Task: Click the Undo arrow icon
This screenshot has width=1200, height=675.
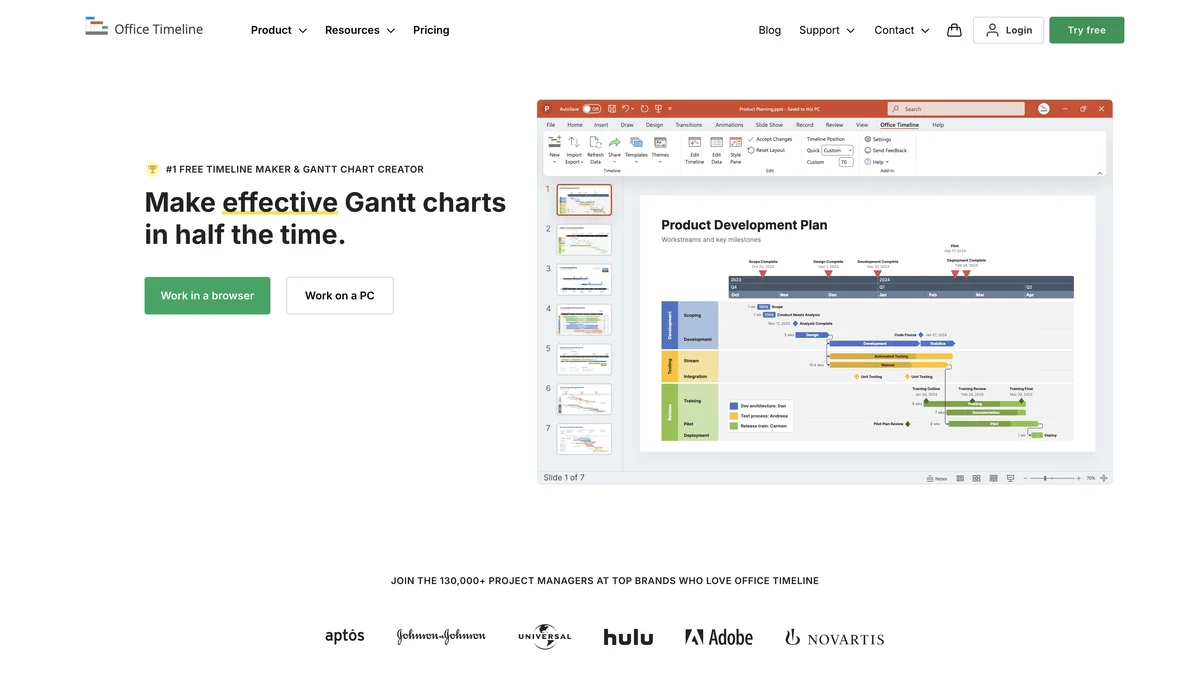Action: coord(625,109)
